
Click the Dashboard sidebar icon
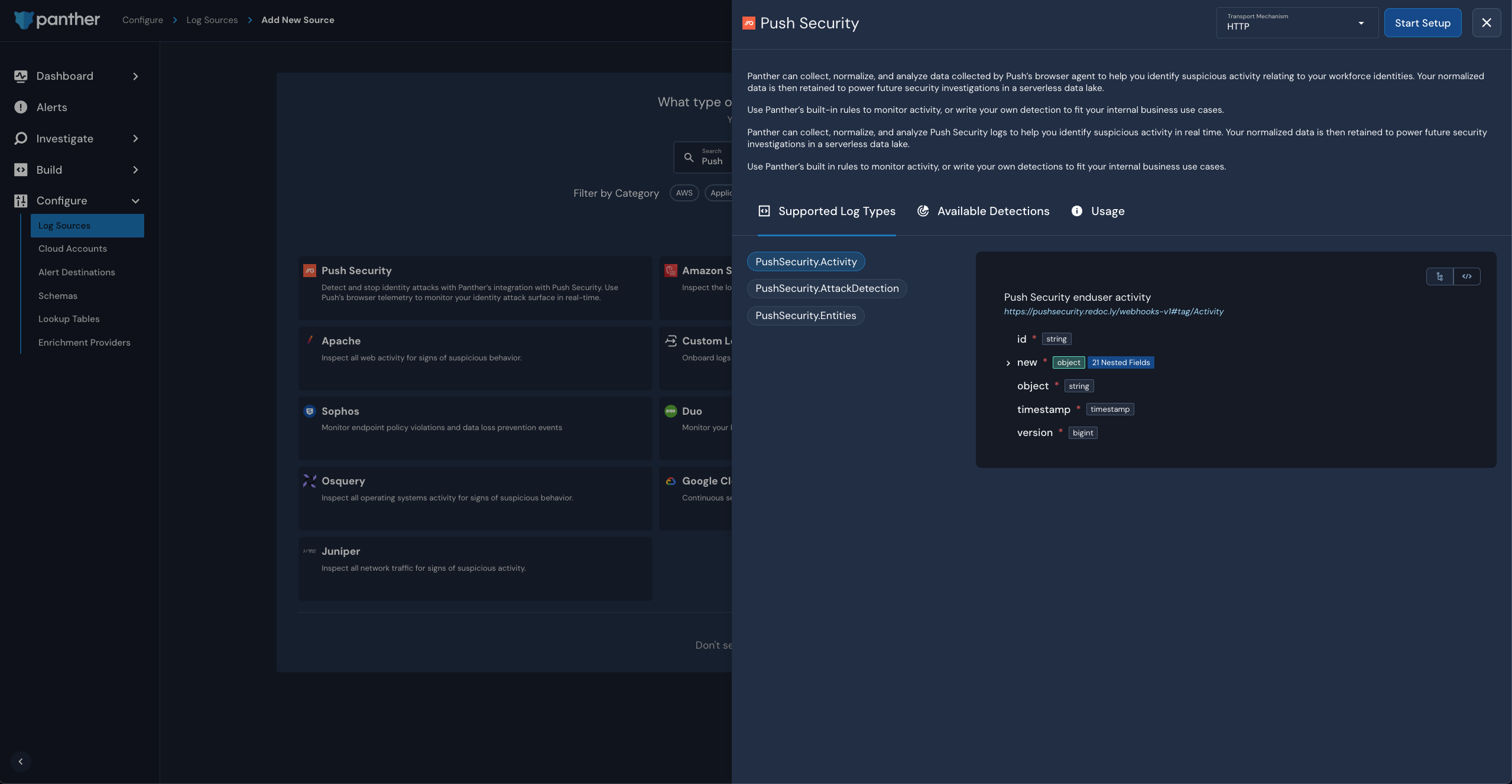point(21,76)
